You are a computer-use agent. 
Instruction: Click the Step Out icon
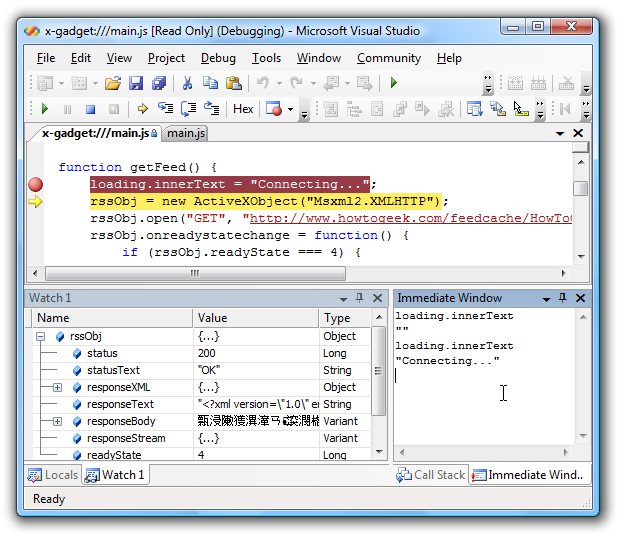212,108
